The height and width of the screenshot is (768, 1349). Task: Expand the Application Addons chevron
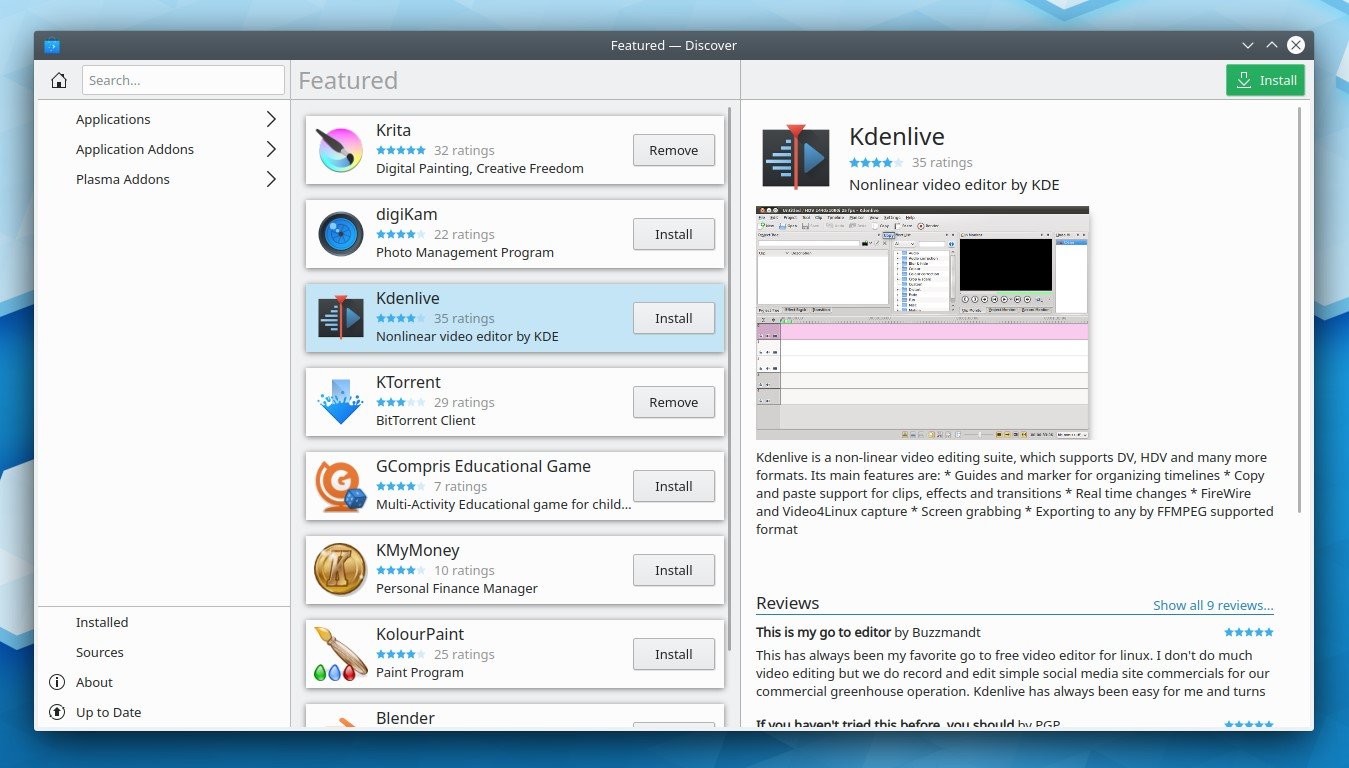coord(271,149)
